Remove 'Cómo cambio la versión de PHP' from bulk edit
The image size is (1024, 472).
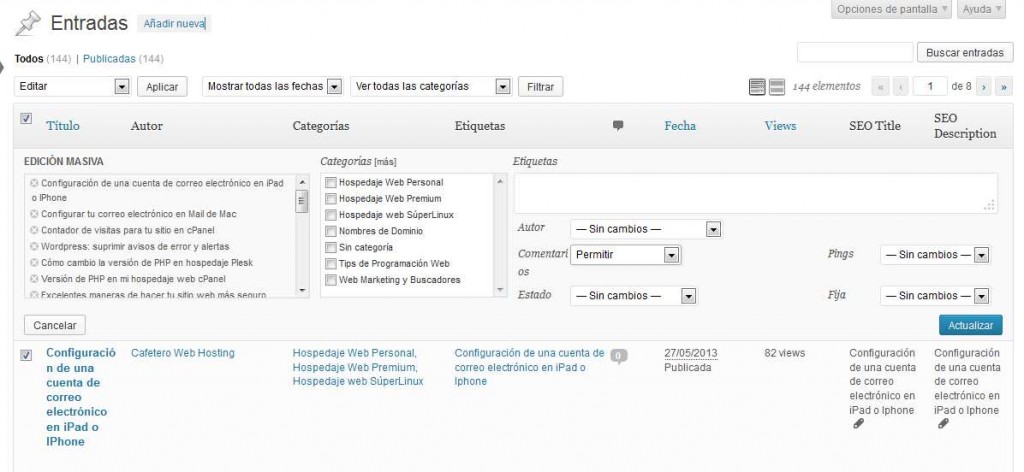pyautogui.click(x=35, y=263)
